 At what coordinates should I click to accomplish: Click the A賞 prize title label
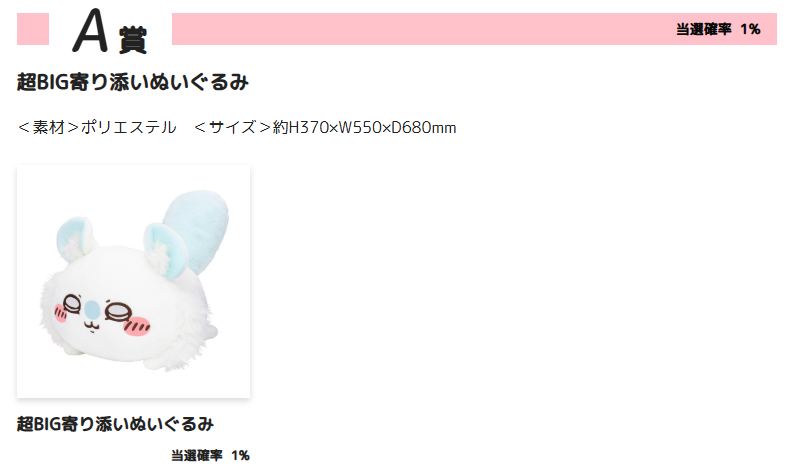[x=110, y=32]
